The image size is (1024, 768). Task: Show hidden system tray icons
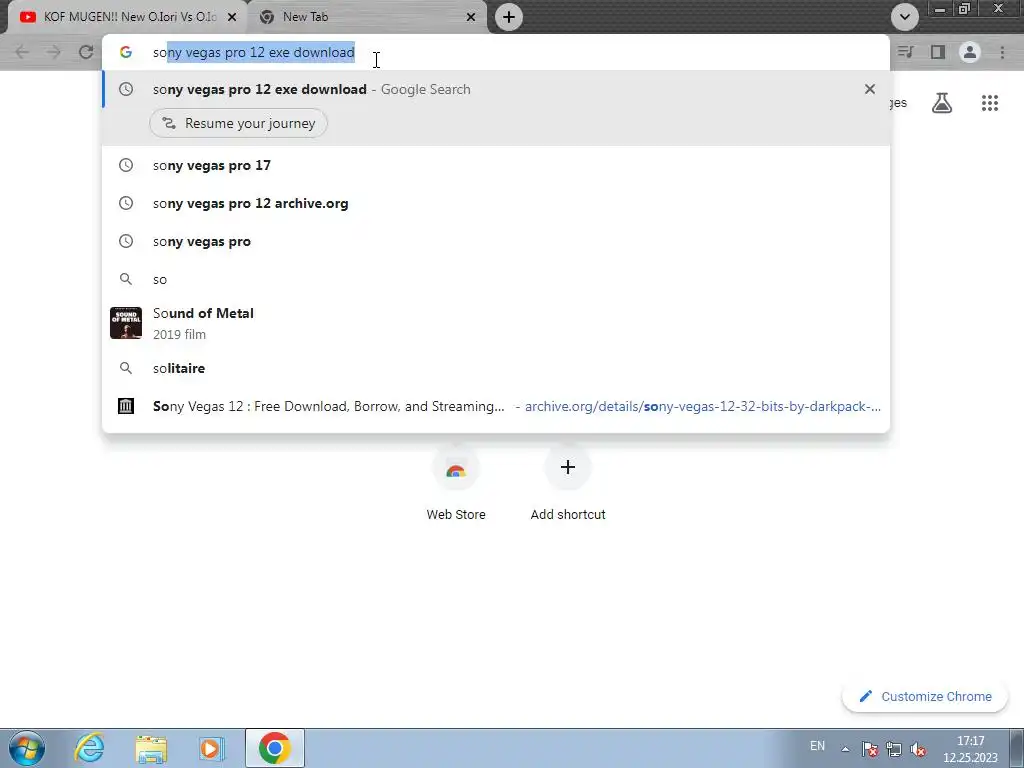845,749
